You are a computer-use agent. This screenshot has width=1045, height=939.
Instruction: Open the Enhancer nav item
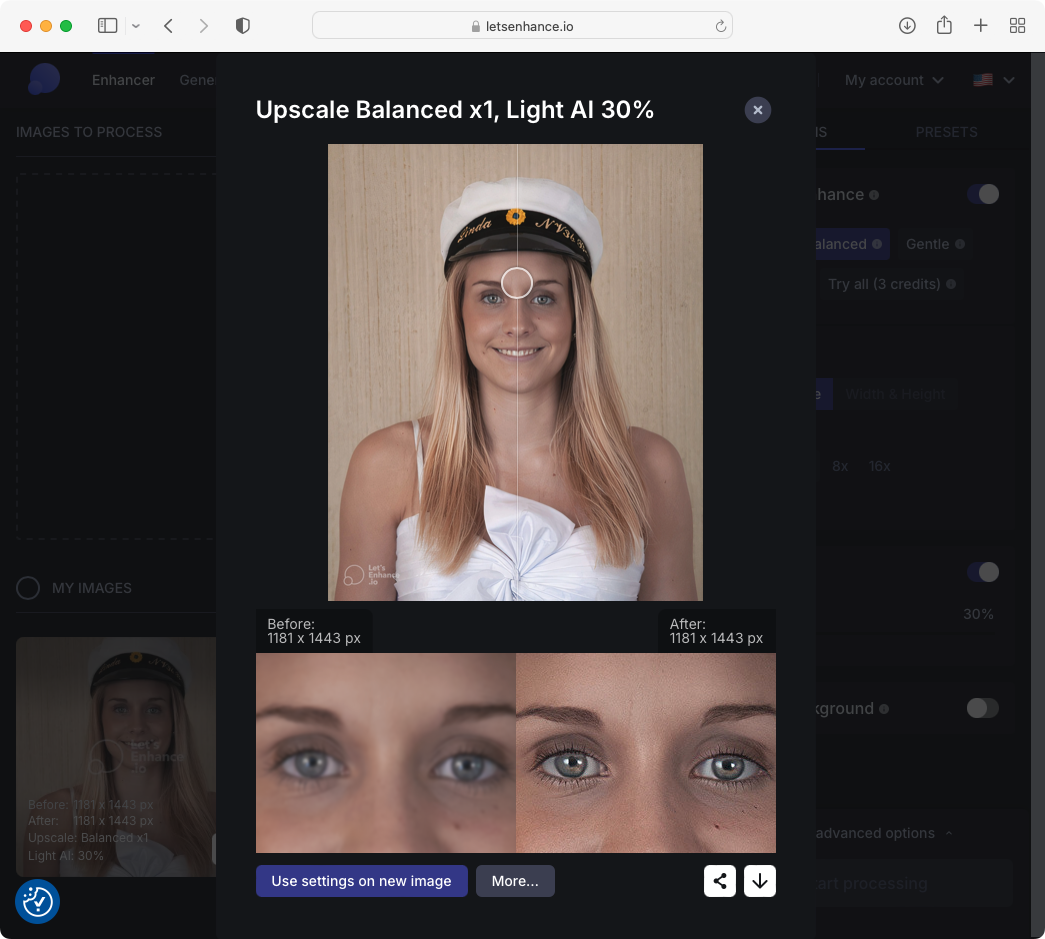tap(123, 80)
